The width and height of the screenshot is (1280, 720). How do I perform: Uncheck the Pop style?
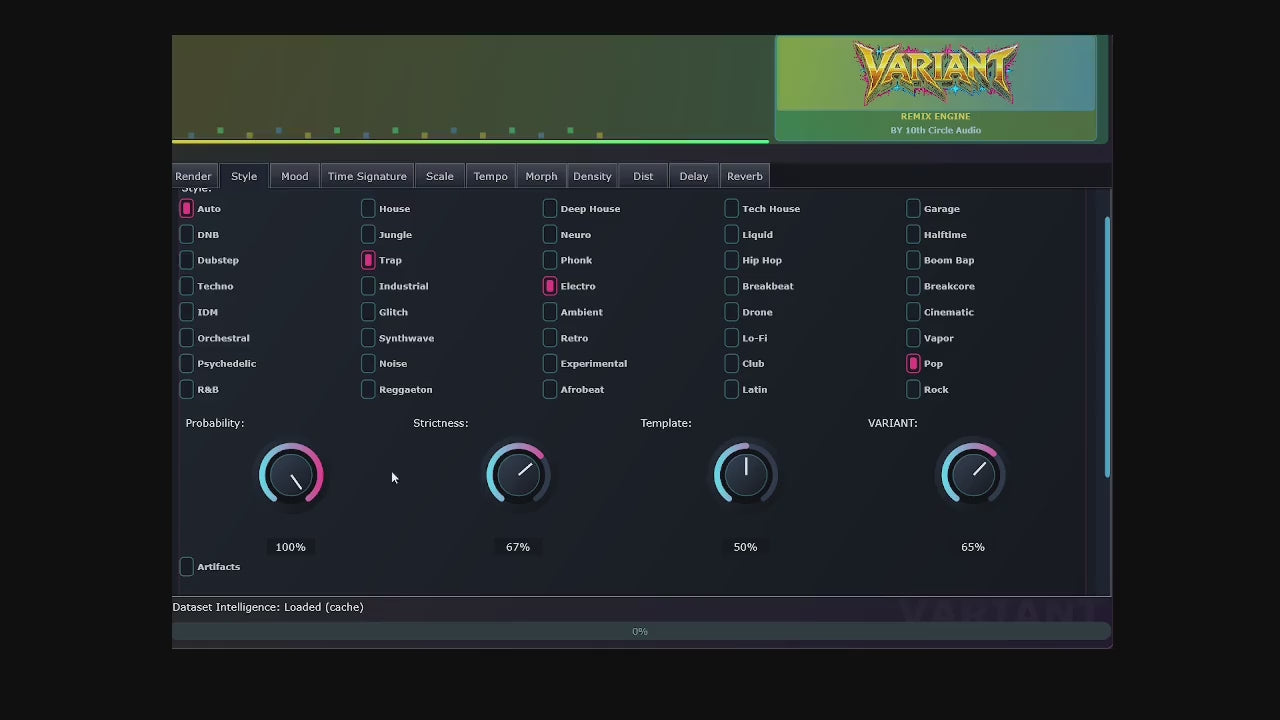pos(913,363)
